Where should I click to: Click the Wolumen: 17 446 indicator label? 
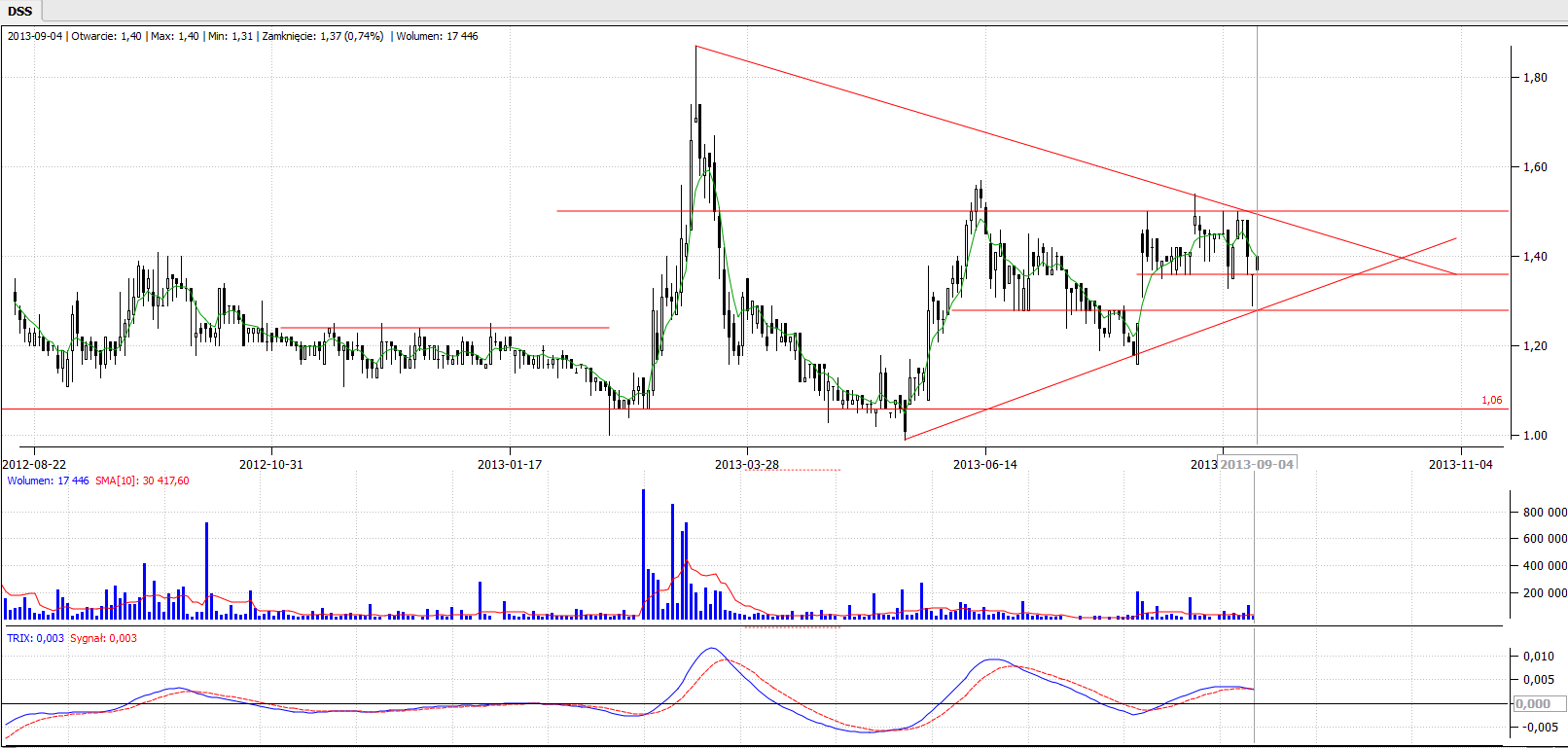(x=48, y=481)
